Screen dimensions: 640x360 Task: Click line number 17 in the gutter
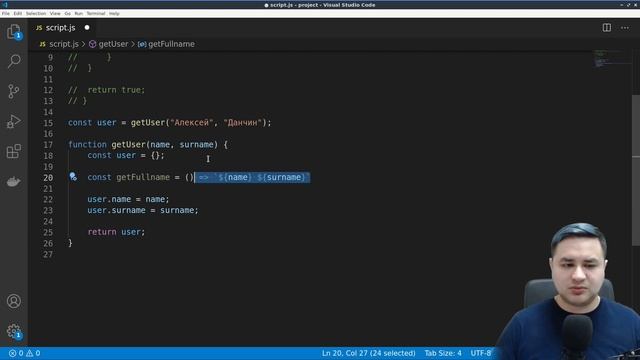pyautogui.click(x=48, y=145)
